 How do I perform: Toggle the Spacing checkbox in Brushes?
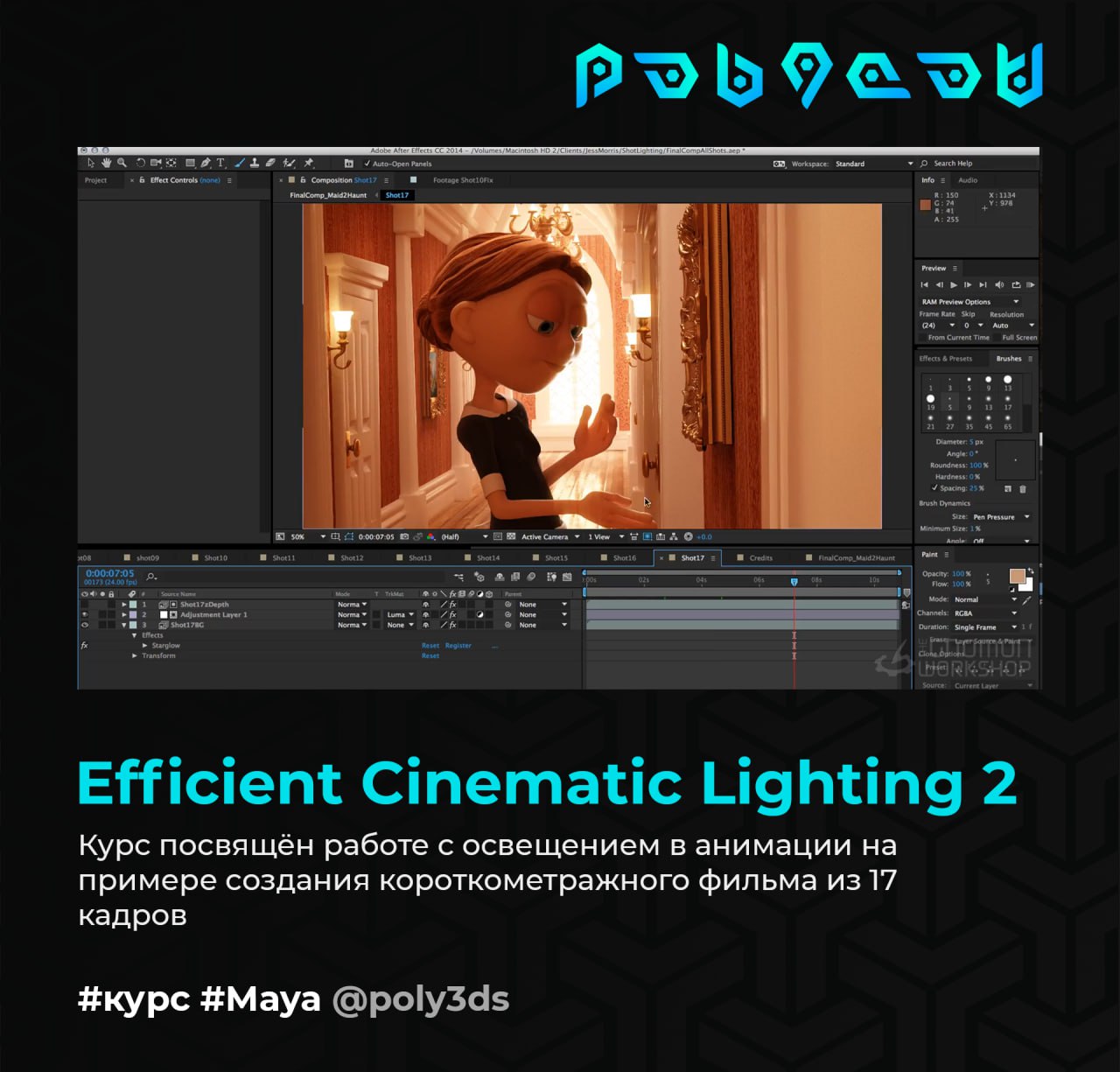coord(934,487)
